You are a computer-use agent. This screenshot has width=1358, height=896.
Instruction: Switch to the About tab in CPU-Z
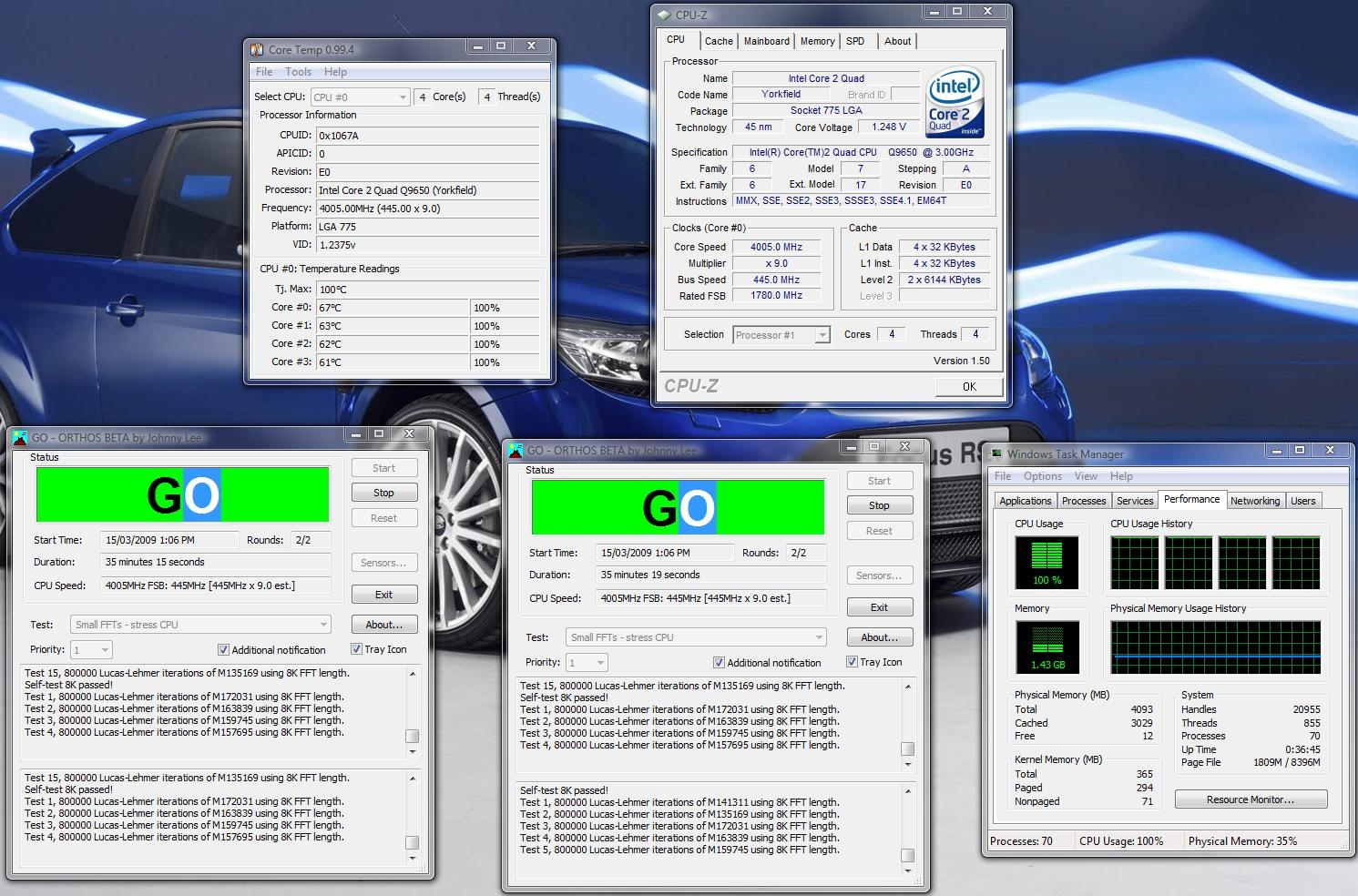(897, 41)
